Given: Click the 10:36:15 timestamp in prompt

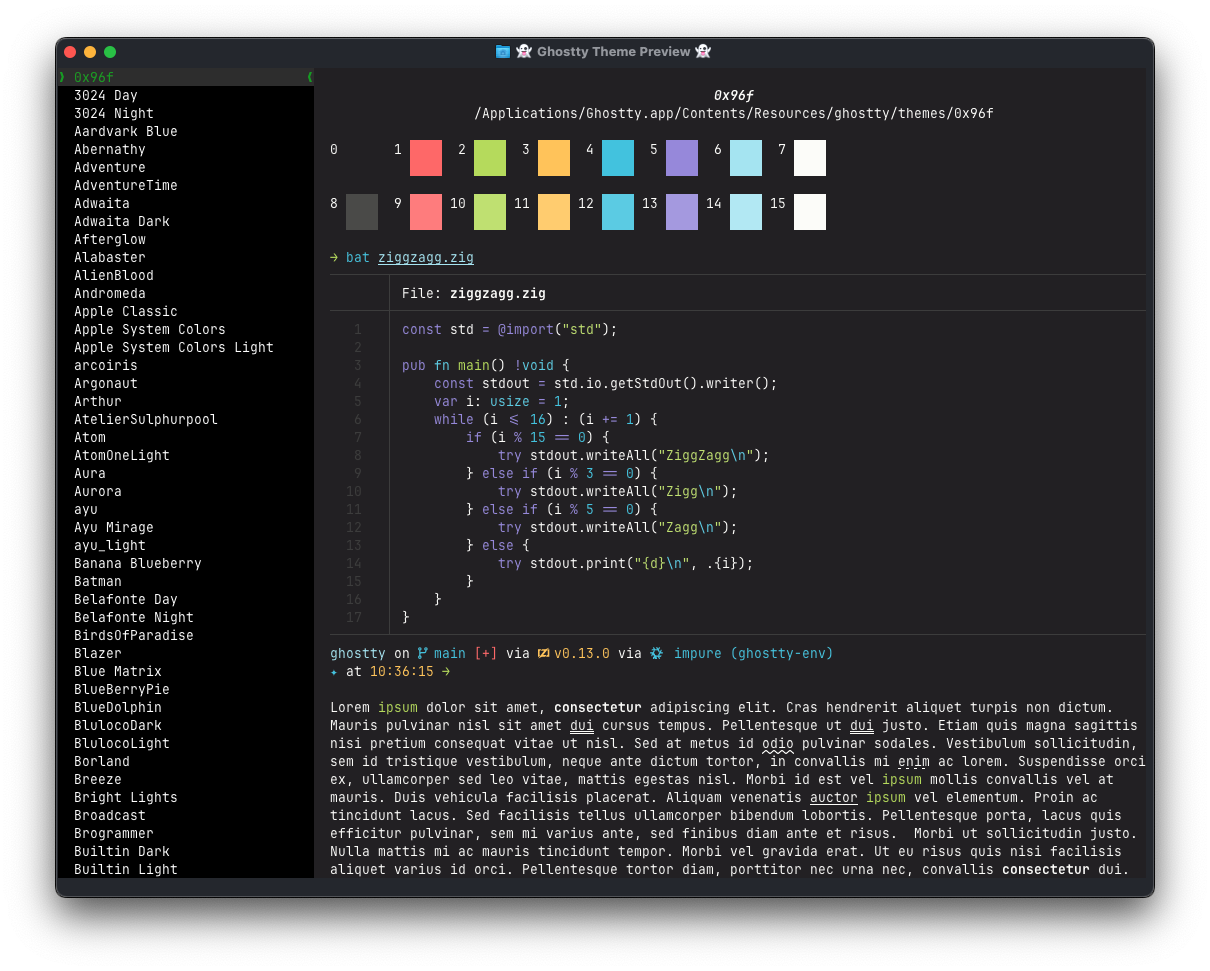Looking at the screenshot, I should click(x=402, y=672).
